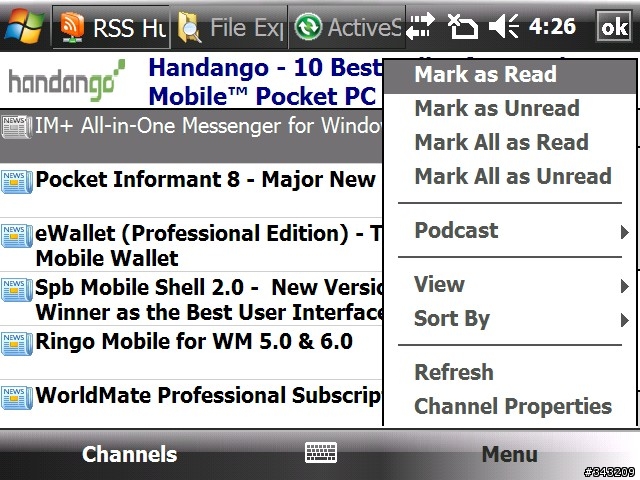Switch to the File Explorer taskbar item
640x480 pixels.
pos(229,27)
